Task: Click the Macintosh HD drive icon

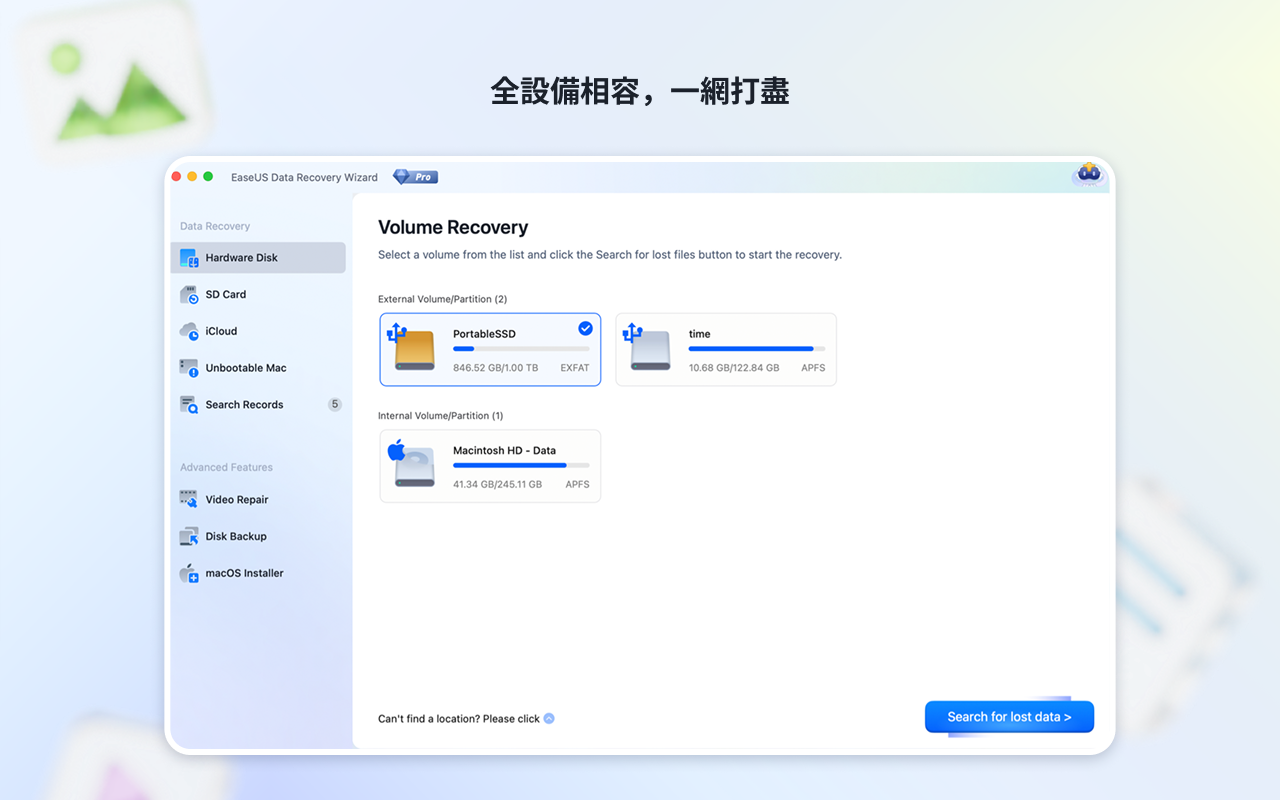Action: click(412, 463)
